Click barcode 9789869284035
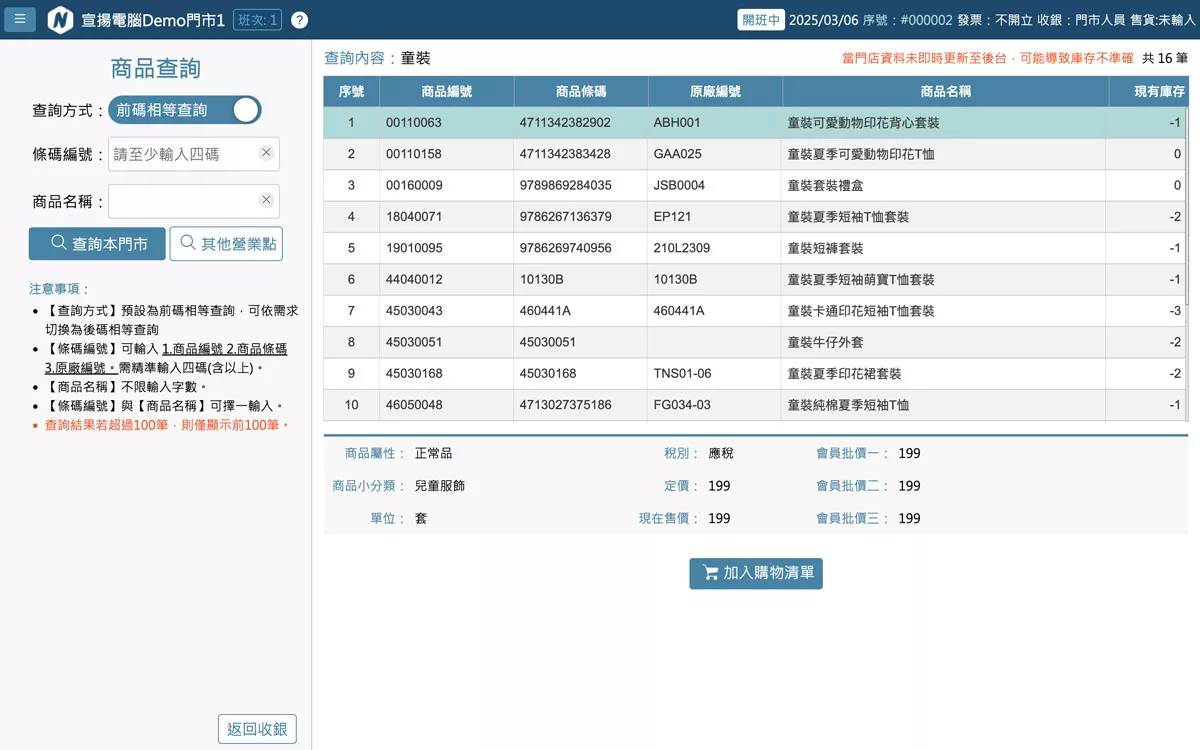Screen dimensions: 1200x750 pos(566,185)
